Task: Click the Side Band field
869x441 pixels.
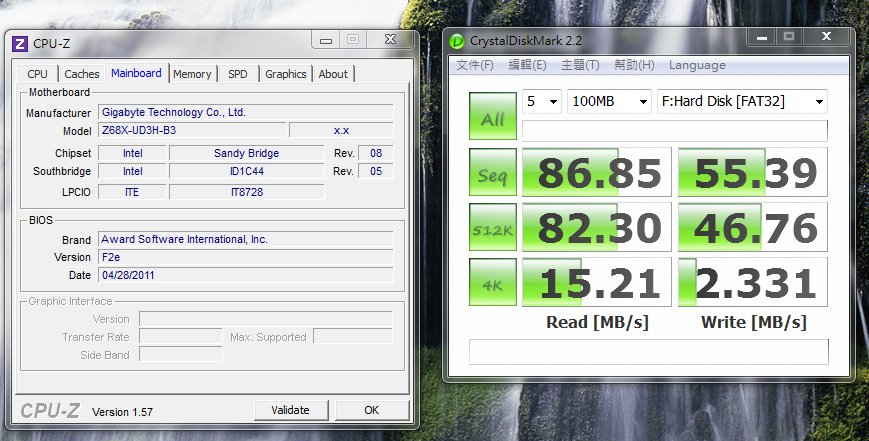Action: (x=181, y=355)
